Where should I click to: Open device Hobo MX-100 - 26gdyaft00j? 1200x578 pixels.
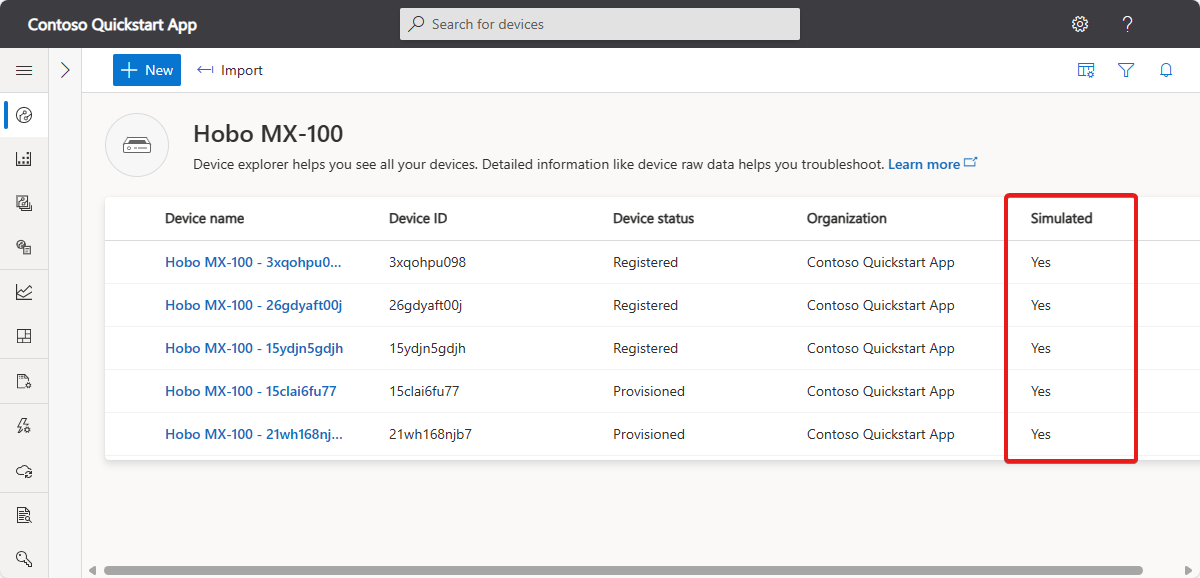click(x=254, y=305)
